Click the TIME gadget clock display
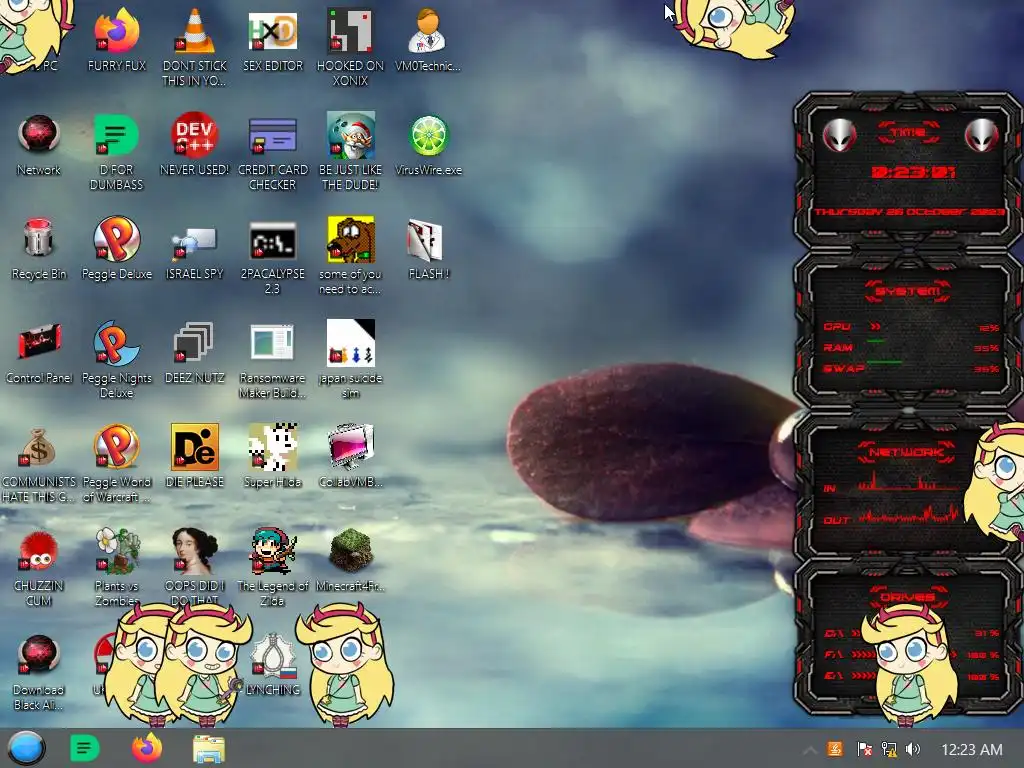Screen dimensions: 1024x768 click(913, 172)
